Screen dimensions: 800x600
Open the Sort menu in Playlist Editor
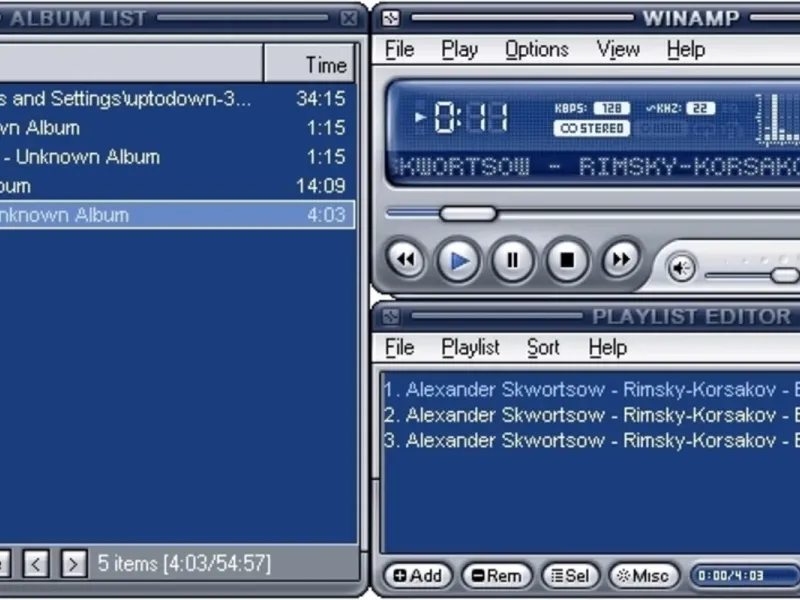click(543, 348)
